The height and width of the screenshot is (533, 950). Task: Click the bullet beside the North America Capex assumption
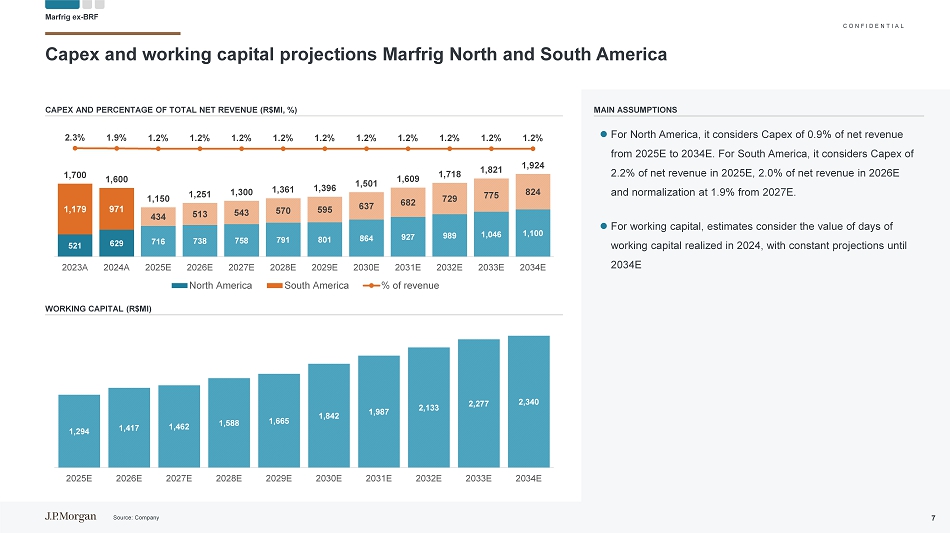(604, 134)
